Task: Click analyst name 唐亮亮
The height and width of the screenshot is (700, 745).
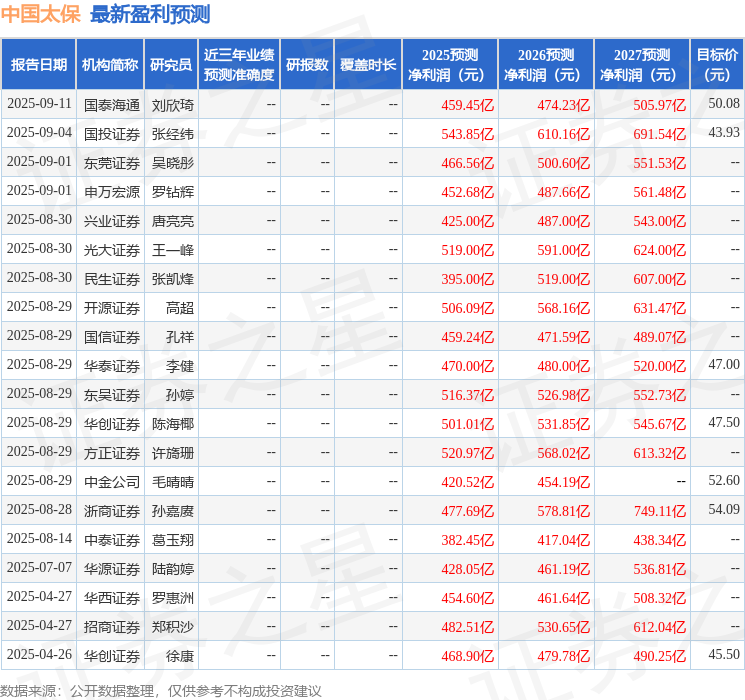Action: [x=172, y=221]
